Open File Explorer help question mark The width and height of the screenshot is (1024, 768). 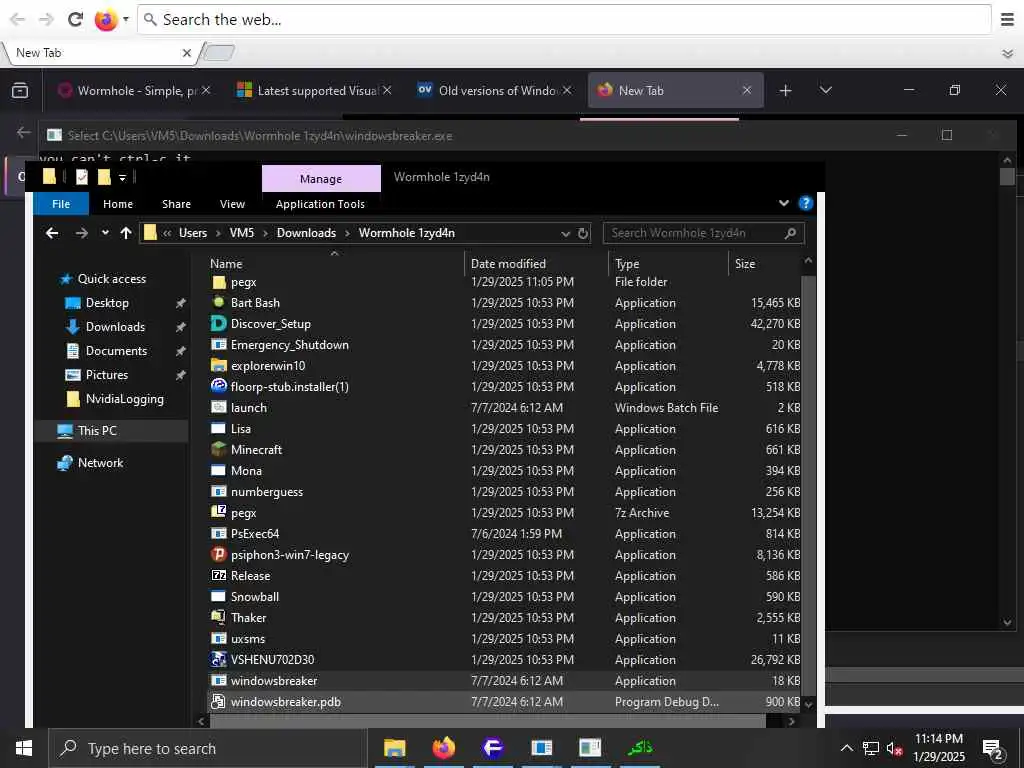tap(806, 203)
